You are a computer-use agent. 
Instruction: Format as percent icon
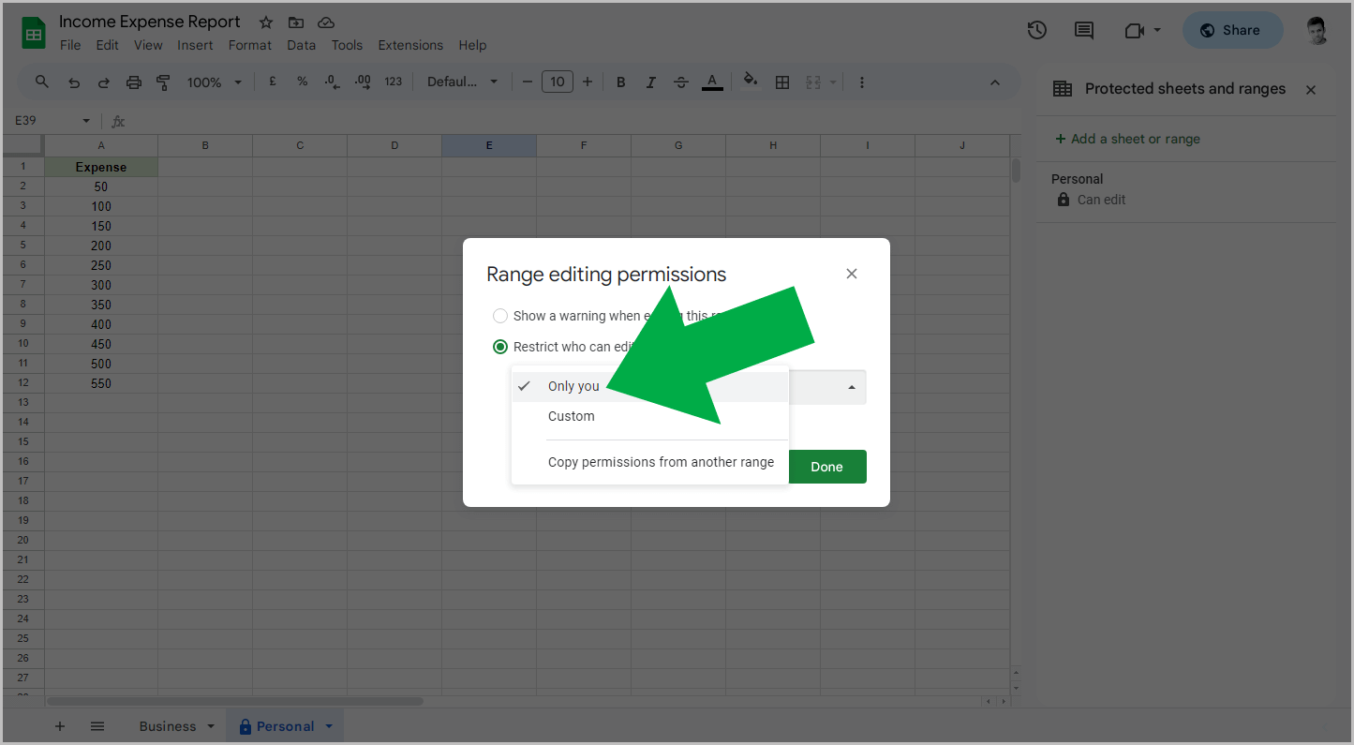tap(302, 82)
